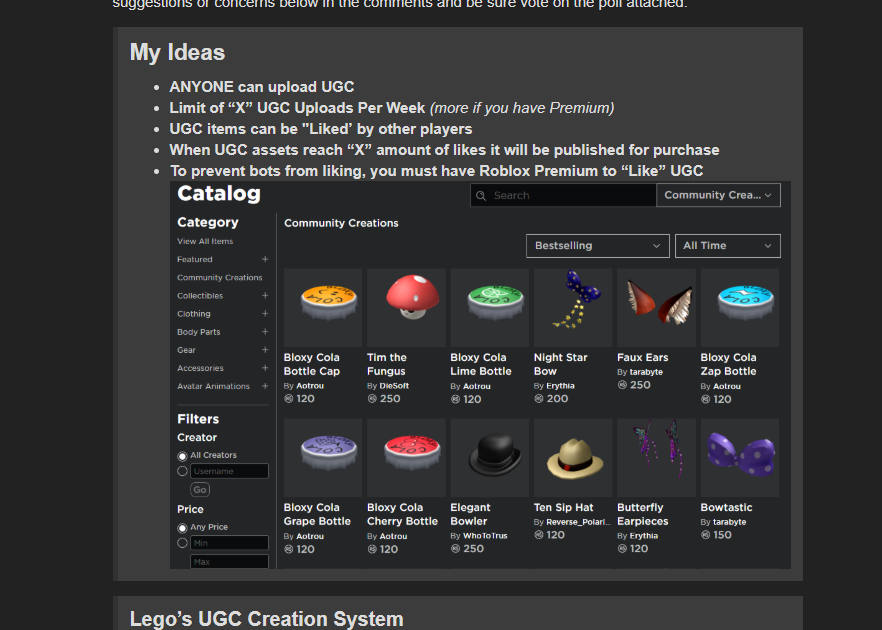The height and width of the screenshot is (630, 882).
Task: Click the Featured category label
Action: (x=195, y=259)
